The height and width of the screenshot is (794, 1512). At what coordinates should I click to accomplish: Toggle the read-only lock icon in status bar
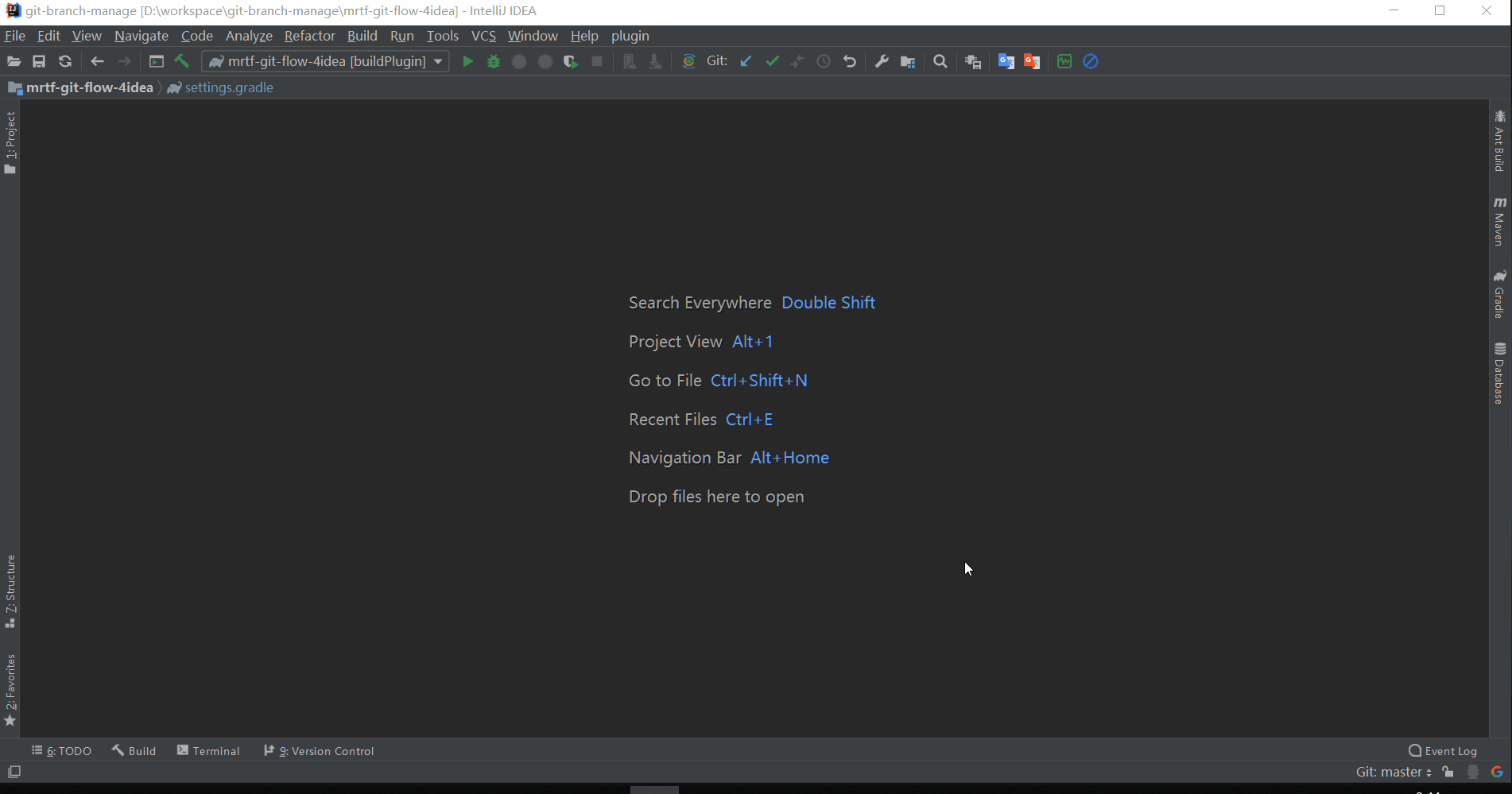coord(1448,772)
